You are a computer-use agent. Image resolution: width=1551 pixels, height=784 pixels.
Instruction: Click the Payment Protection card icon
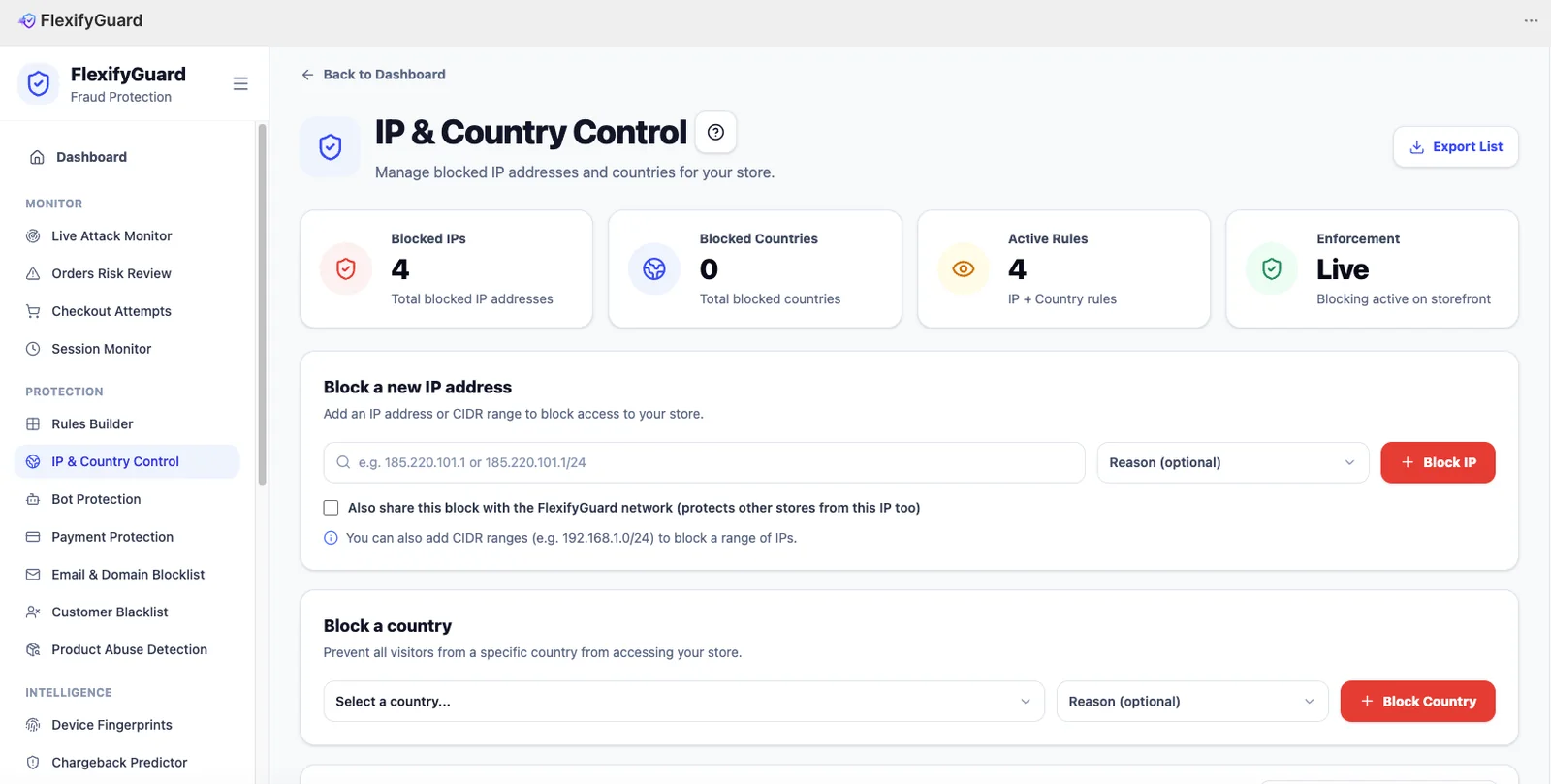point(33,537)
